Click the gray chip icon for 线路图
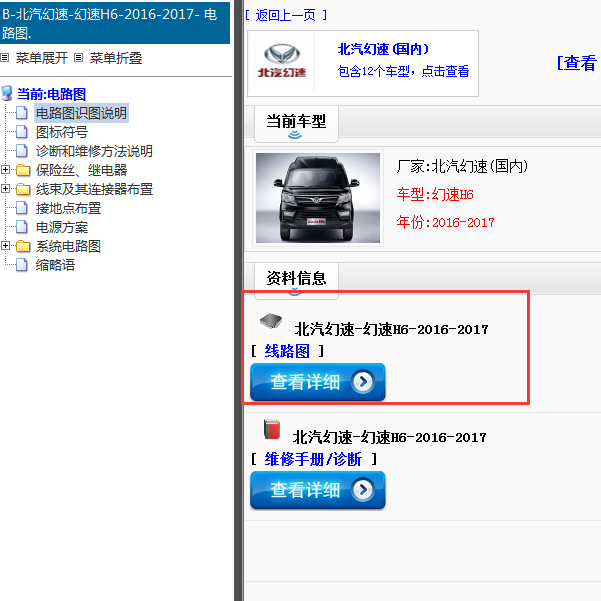Screen dimensions: 601x601 coord(271,320)
